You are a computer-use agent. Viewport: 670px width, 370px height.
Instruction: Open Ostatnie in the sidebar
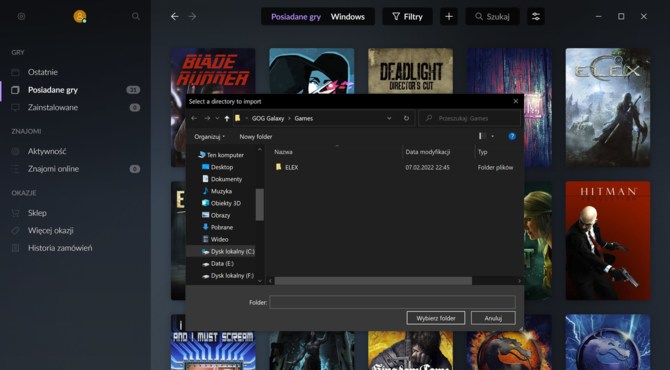coord(43,72)
